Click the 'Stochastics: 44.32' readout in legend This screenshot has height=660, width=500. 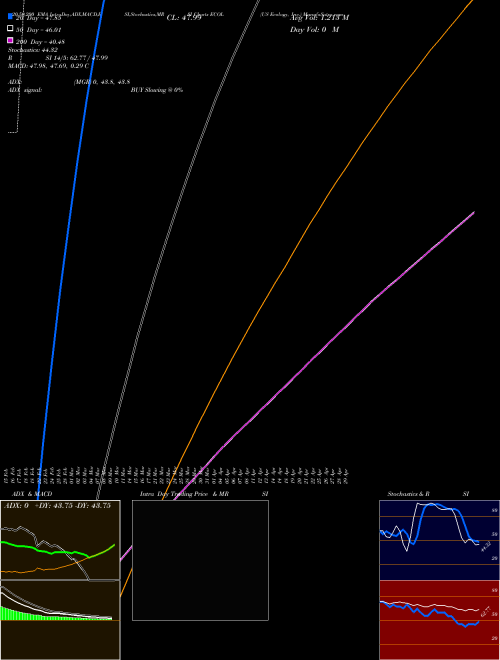coord(33,50)
